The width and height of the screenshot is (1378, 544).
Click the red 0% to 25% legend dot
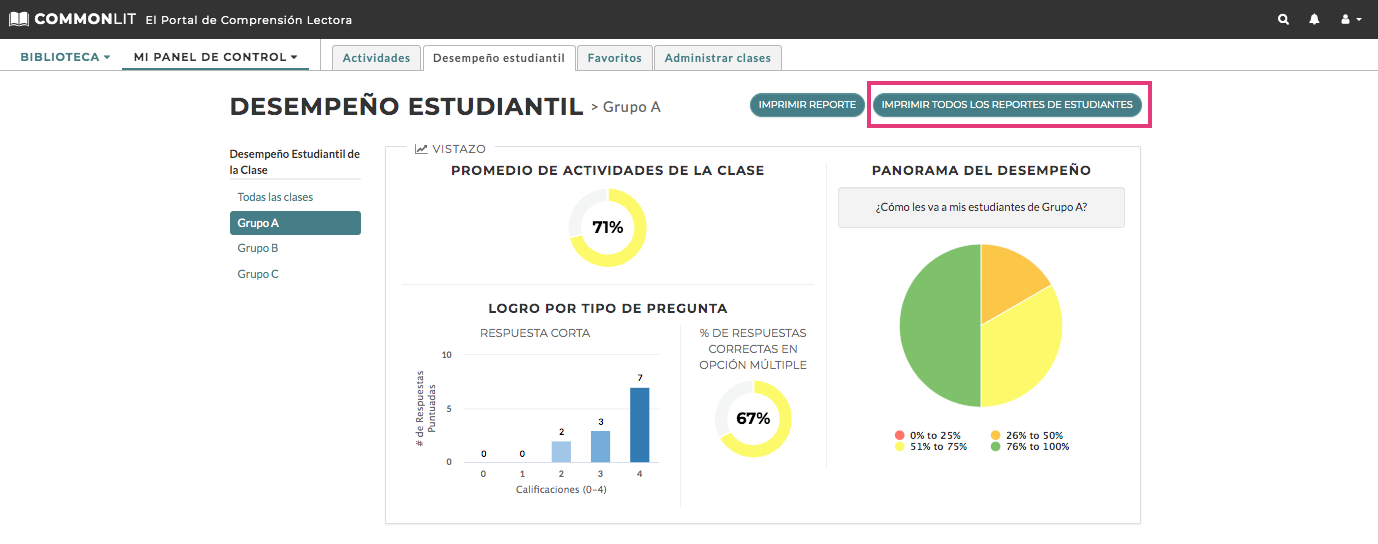tap(899, 435)
